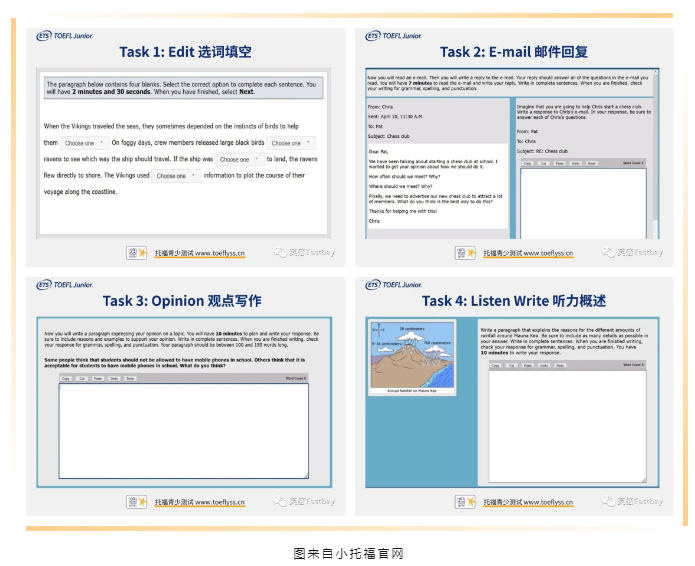Viewport: 695px width, 566px height.
Task: Click the star logo icon under Task 1
Action: click(x=137, y=253)
